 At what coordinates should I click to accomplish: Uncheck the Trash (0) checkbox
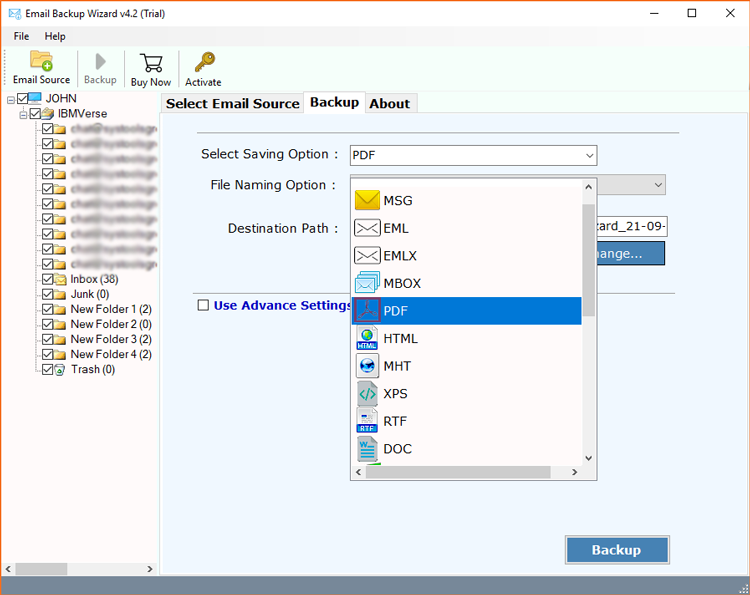[x=47, y=370]
